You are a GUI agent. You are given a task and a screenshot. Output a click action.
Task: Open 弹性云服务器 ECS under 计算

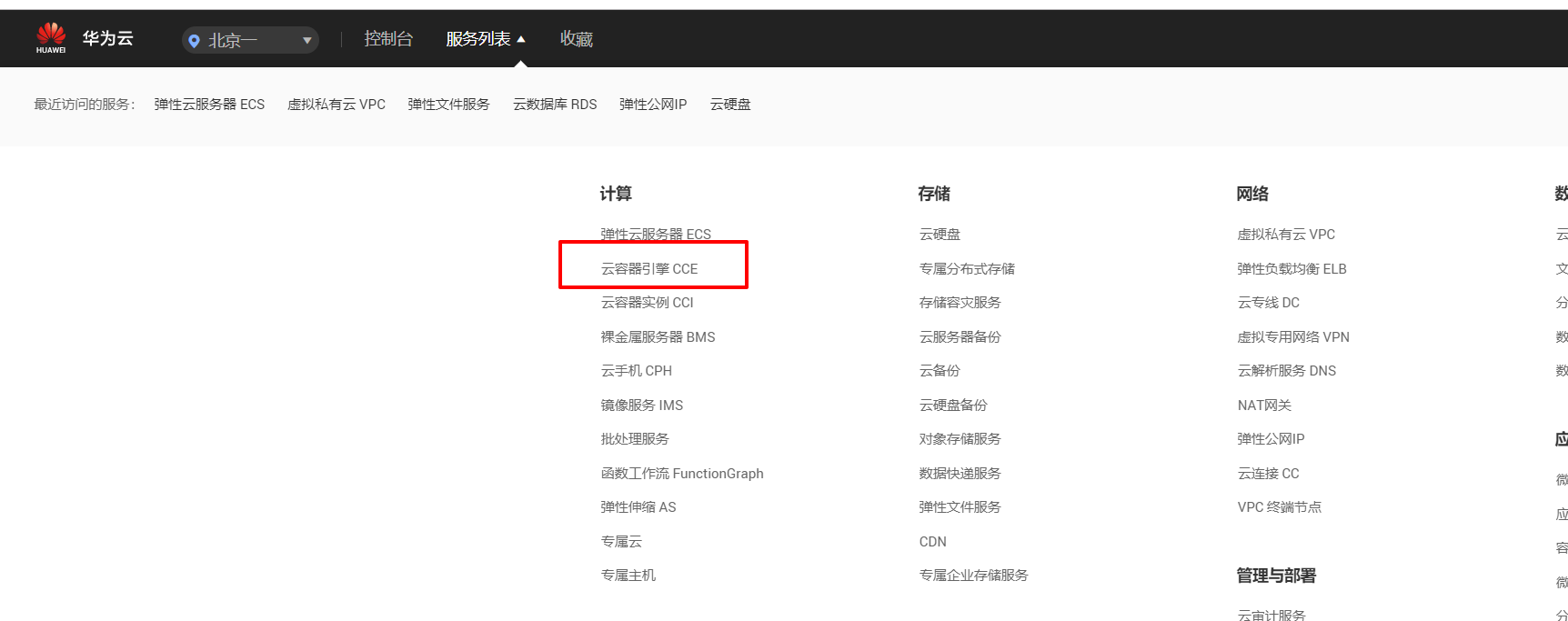pos(656,235)
